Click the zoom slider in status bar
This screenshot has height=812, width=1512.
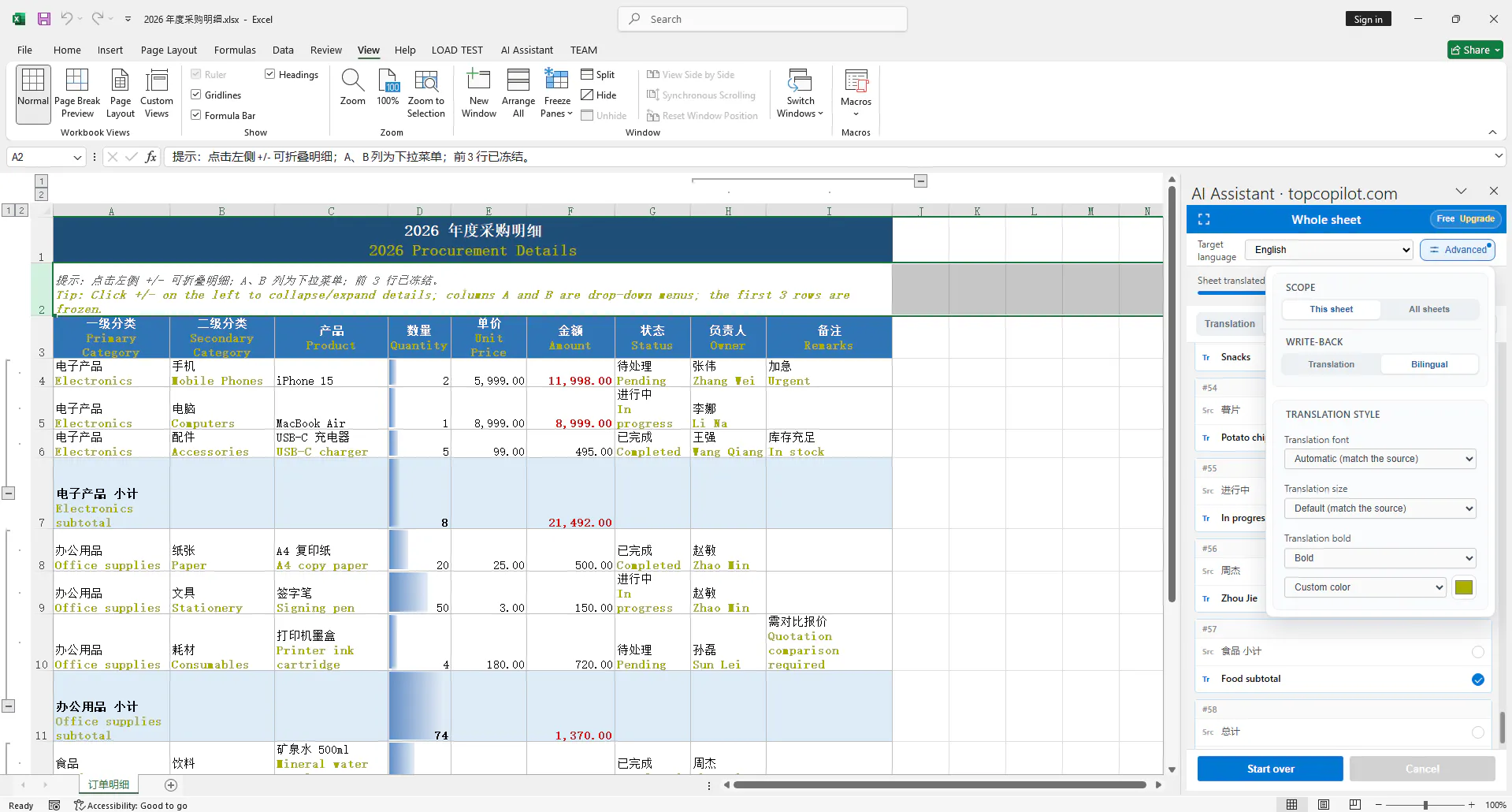tap(1425, 805)
